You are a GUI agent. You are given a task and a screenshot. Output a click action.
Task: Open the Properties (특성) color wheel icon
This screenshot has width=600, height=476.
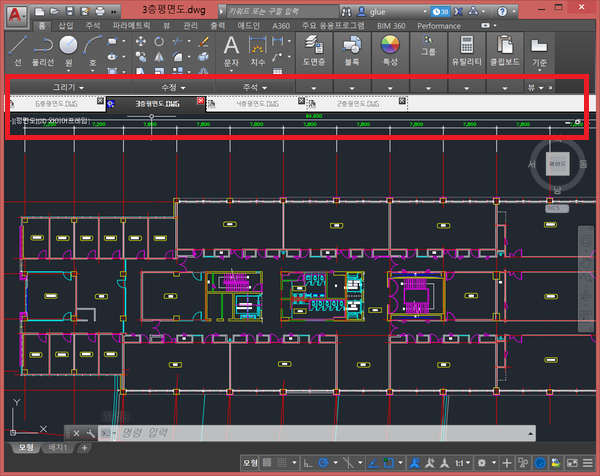coord(389,46)
